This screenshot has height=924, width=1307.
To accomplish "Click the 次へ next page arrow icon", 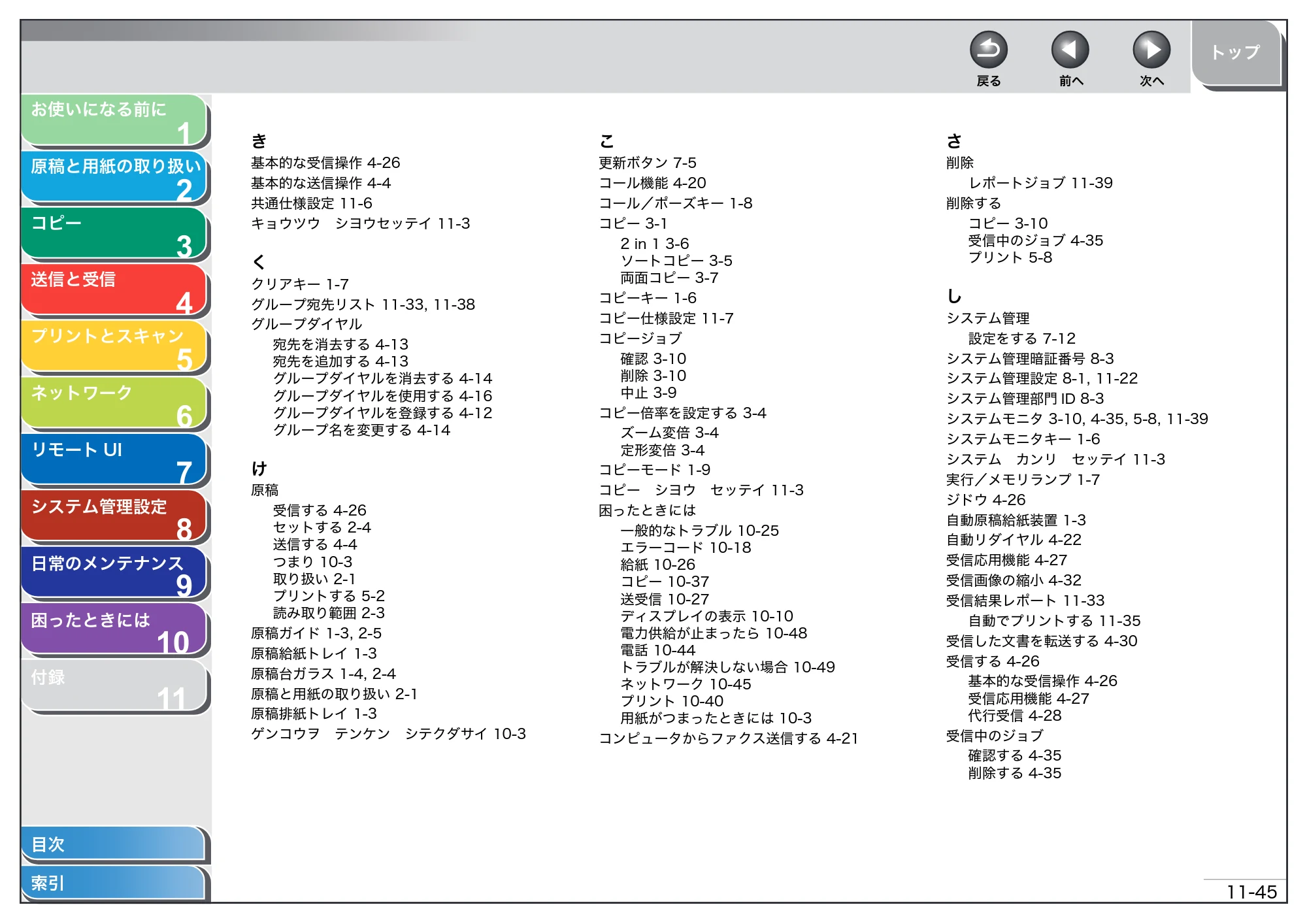I will tap(1151, 50).
